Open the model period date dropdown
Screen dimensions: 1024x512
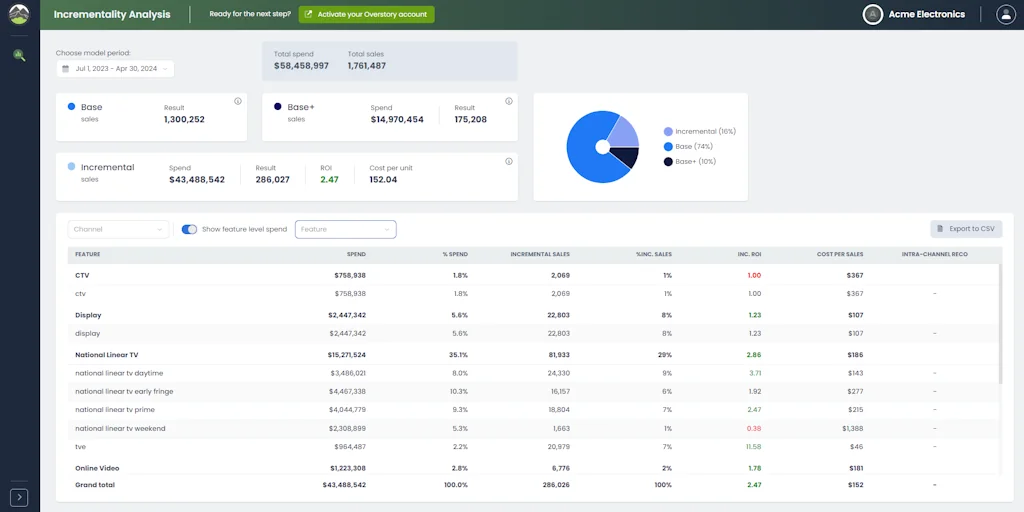(x=115, y=69)
